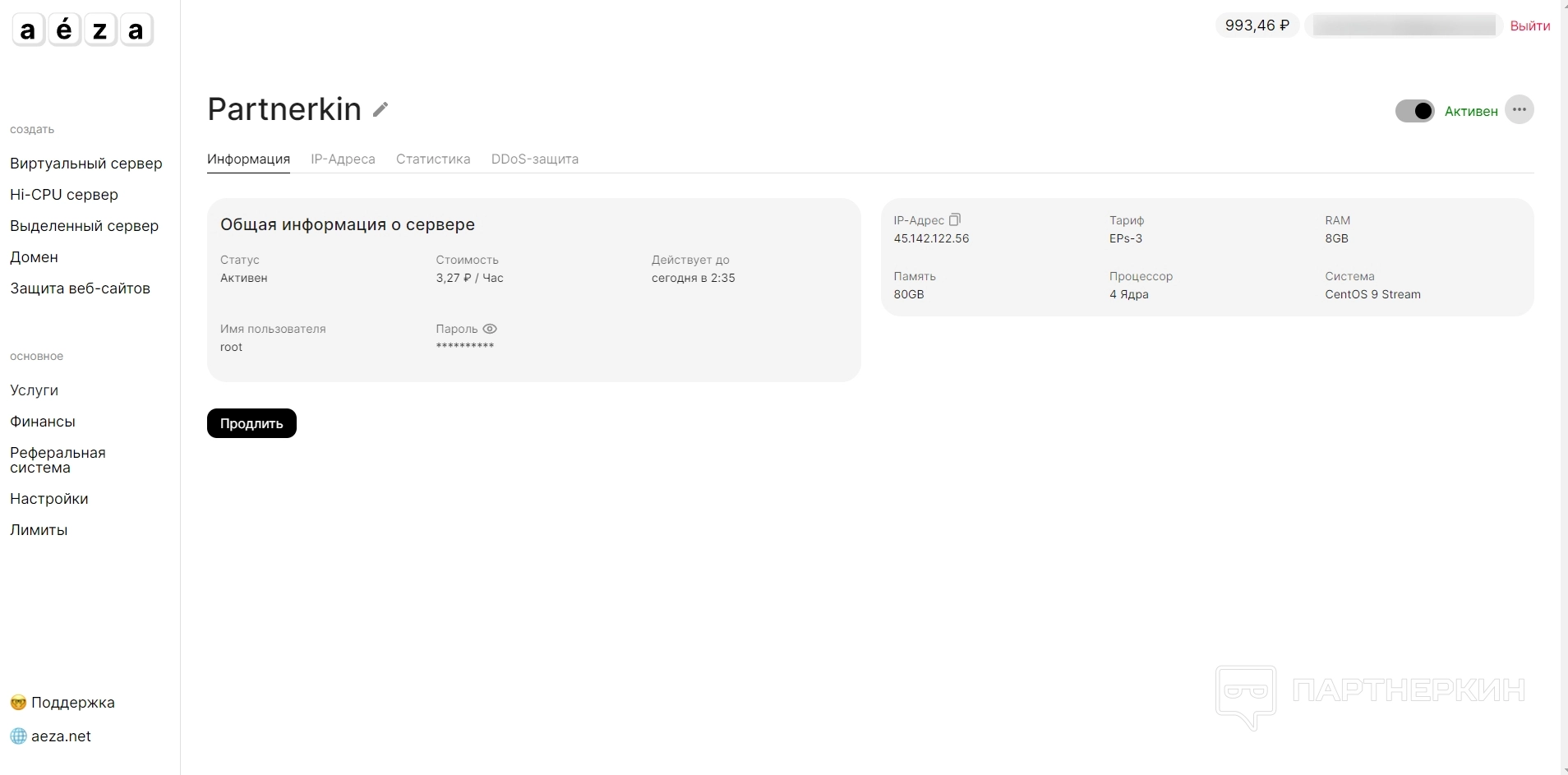Open the three-dots server actions menu
Image resolution: width=1568 pixels, height=775 pixels.
coord(1519,110)
